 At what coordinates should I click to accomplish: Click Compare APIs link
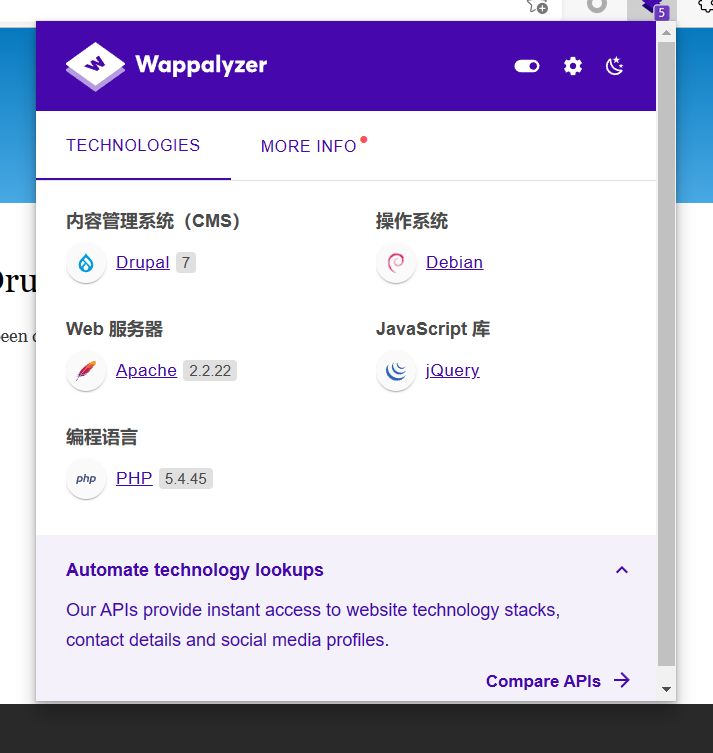[x=543, y=681]
